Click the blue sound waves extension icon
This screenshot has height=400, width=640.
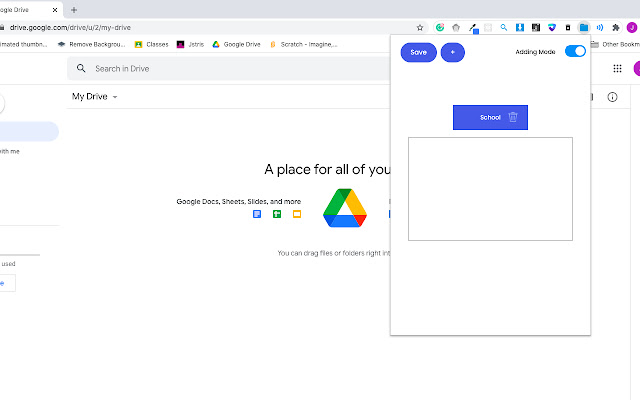pyautogui.click(x=600, y=28)
